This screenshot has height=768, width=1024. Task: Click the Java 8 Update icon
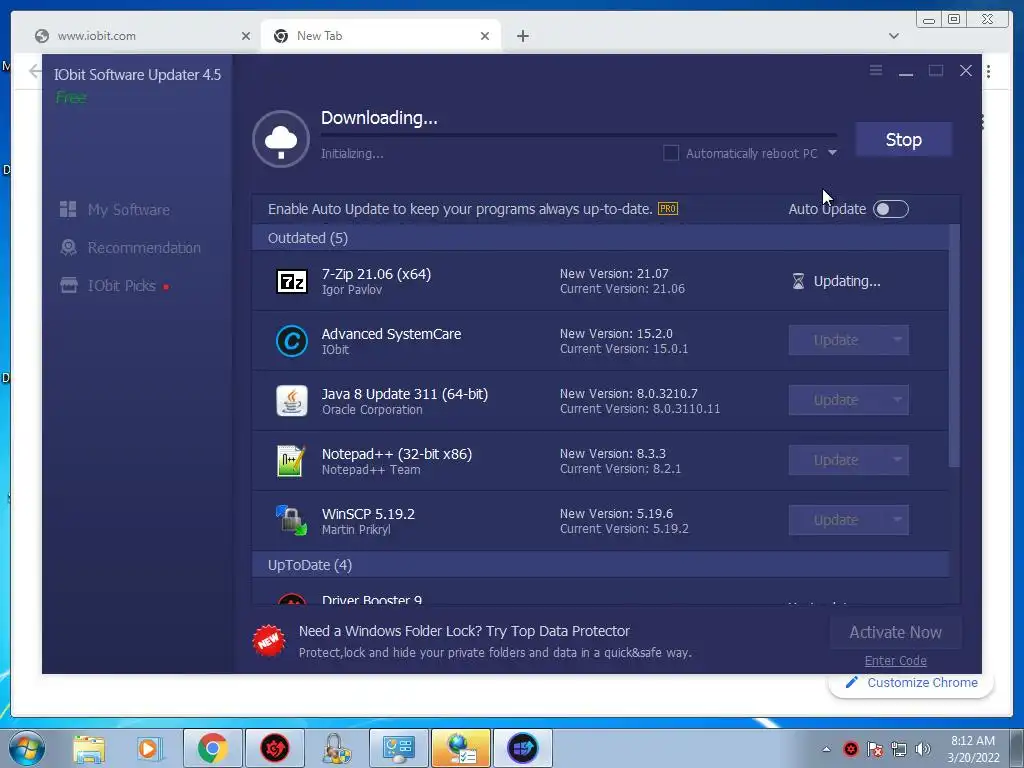click(x=291, y=401)
